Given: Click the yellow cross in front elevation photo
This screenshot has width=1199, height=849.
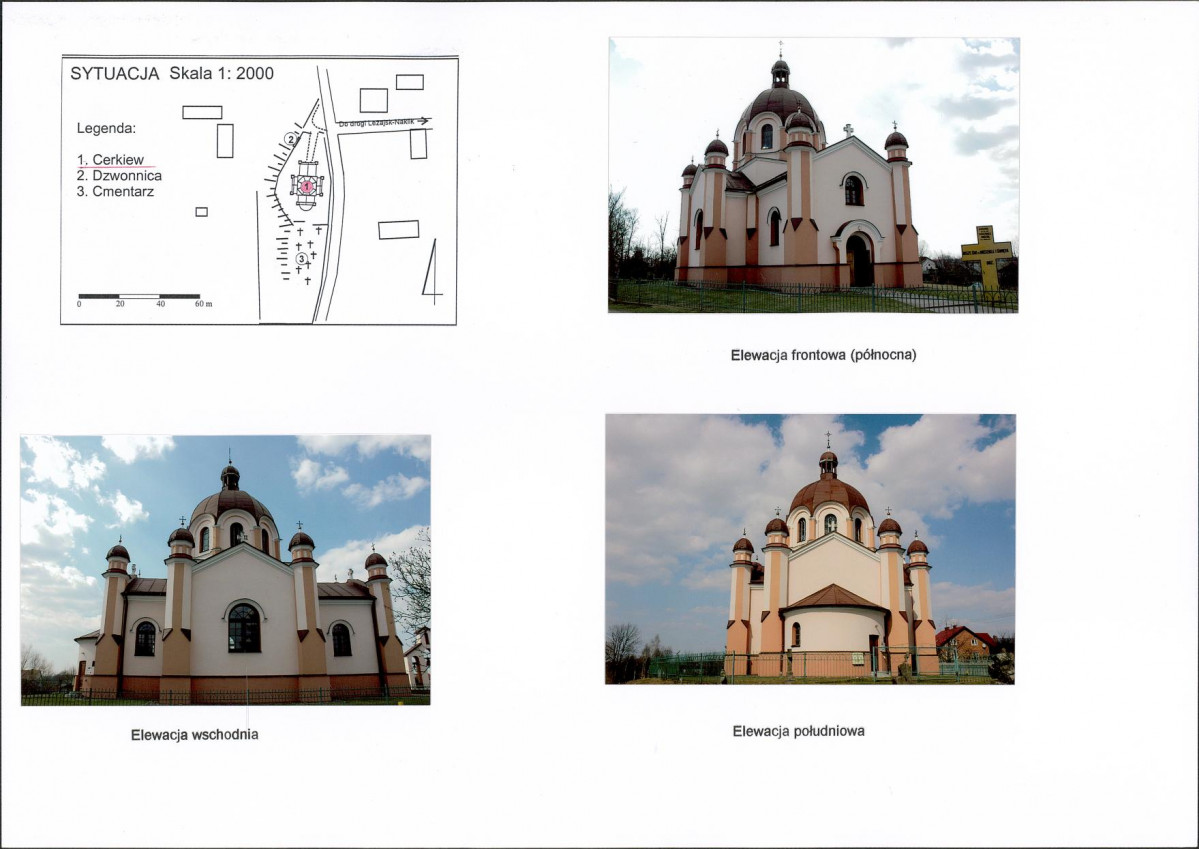Looking at the screenshot, I should [x=987, y=257].
